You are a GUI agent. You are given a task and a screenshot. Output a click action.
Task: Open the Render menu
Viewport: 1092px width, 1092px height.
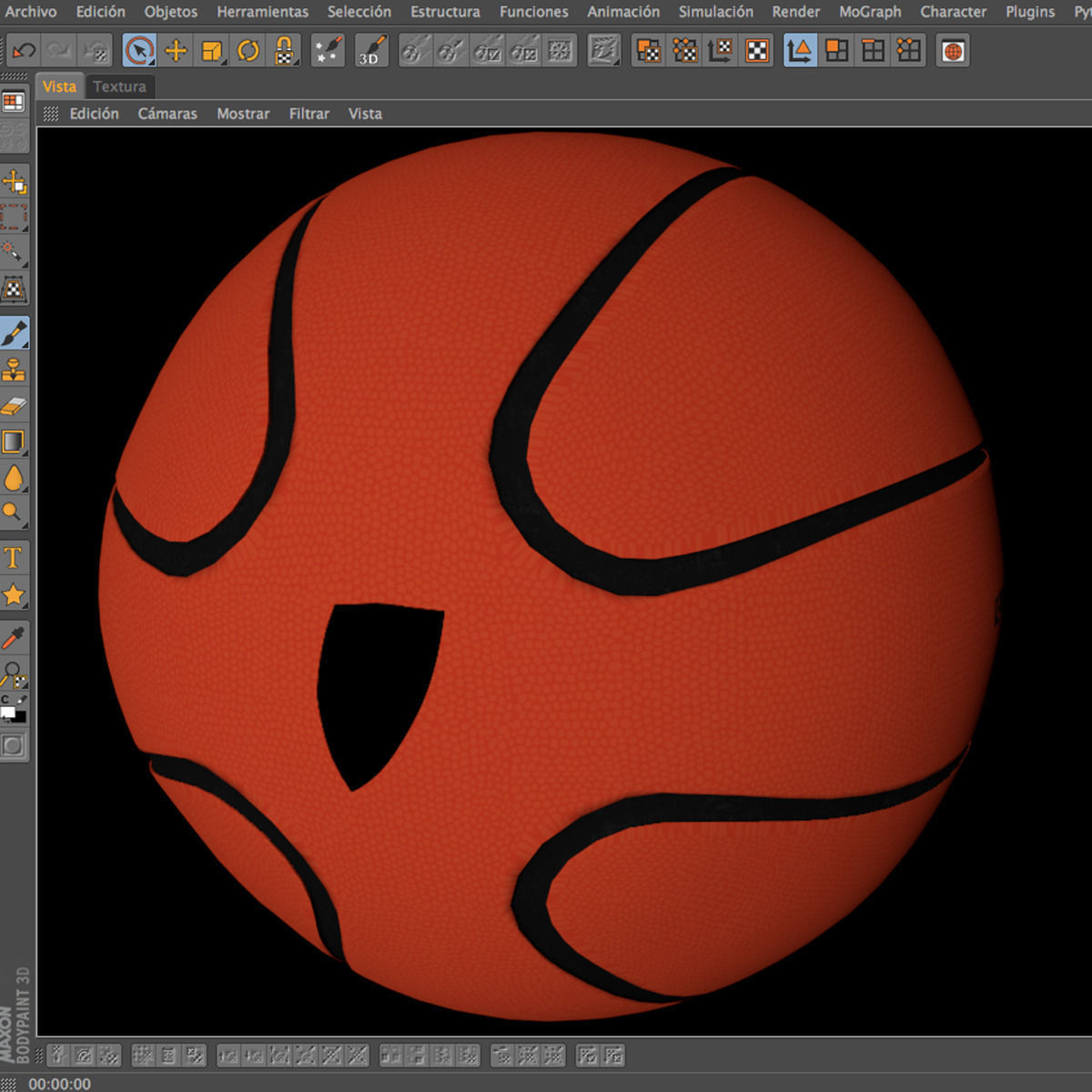[x=796, y=12]
